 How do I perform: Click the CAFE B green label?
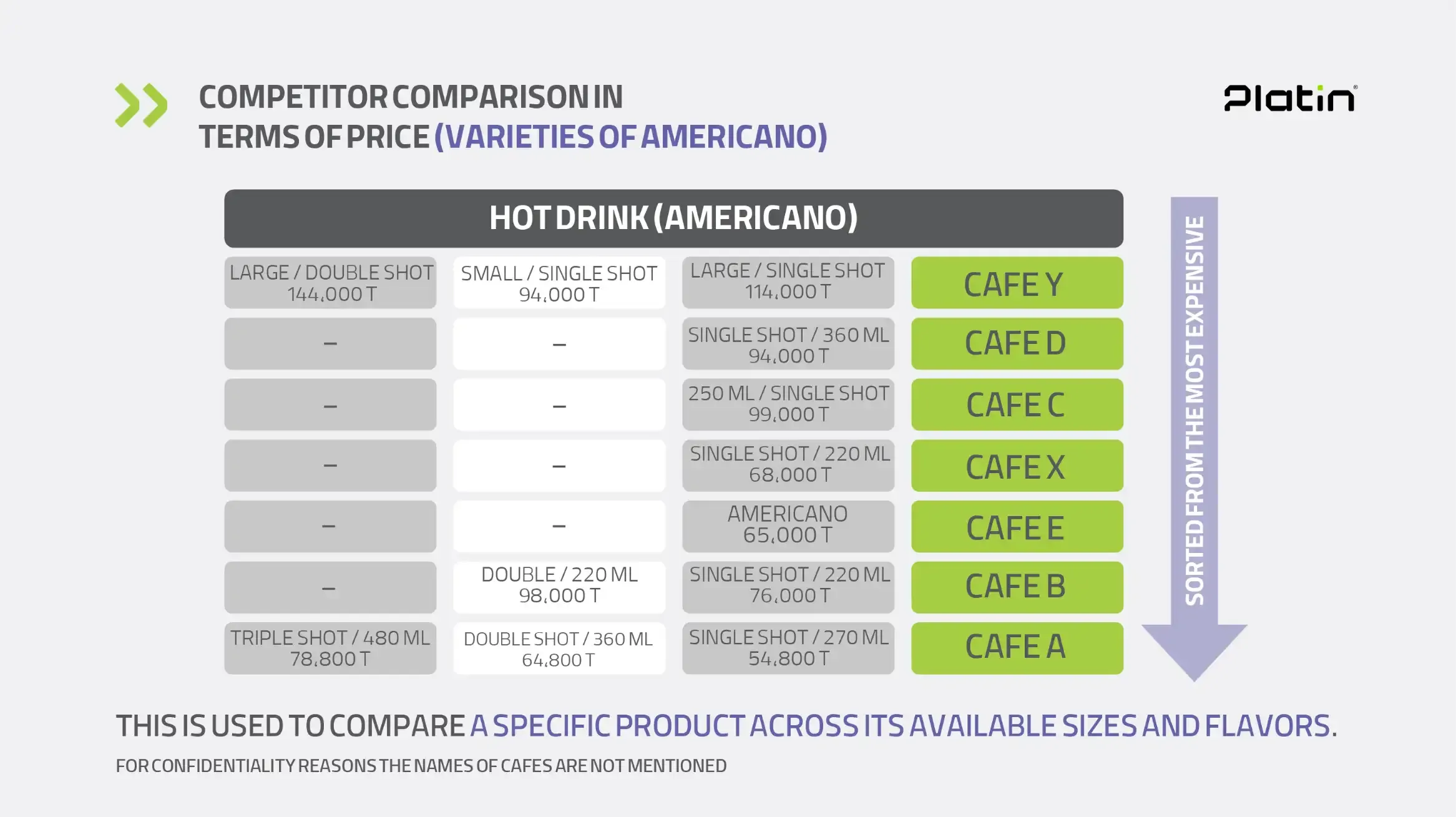1017,587
